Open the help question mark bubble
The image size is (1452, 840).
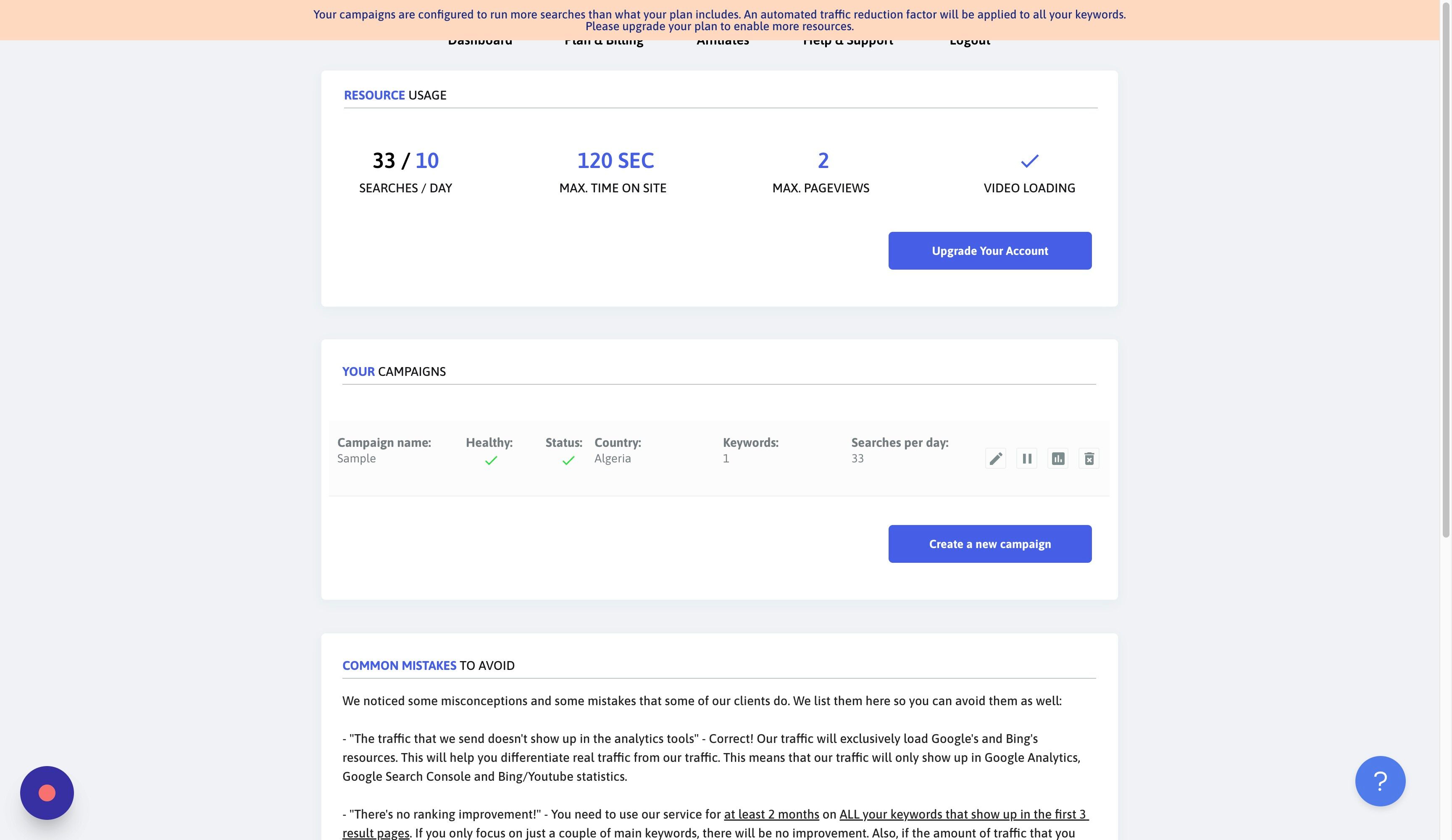1380,781
